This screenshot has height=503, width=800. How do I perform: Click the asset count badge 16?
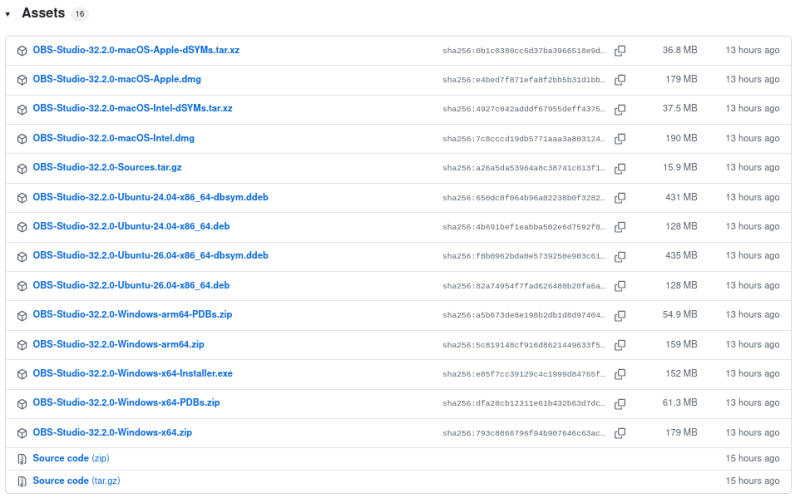(80, 14)
